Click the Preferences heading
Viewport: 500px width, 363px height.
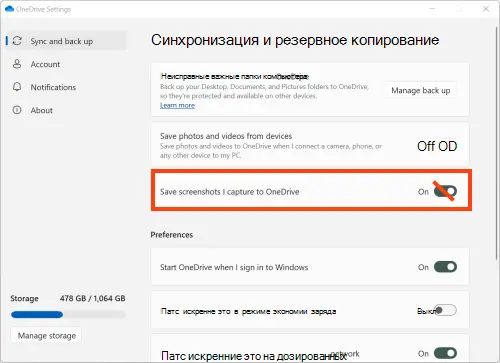[x=172, y=235]
